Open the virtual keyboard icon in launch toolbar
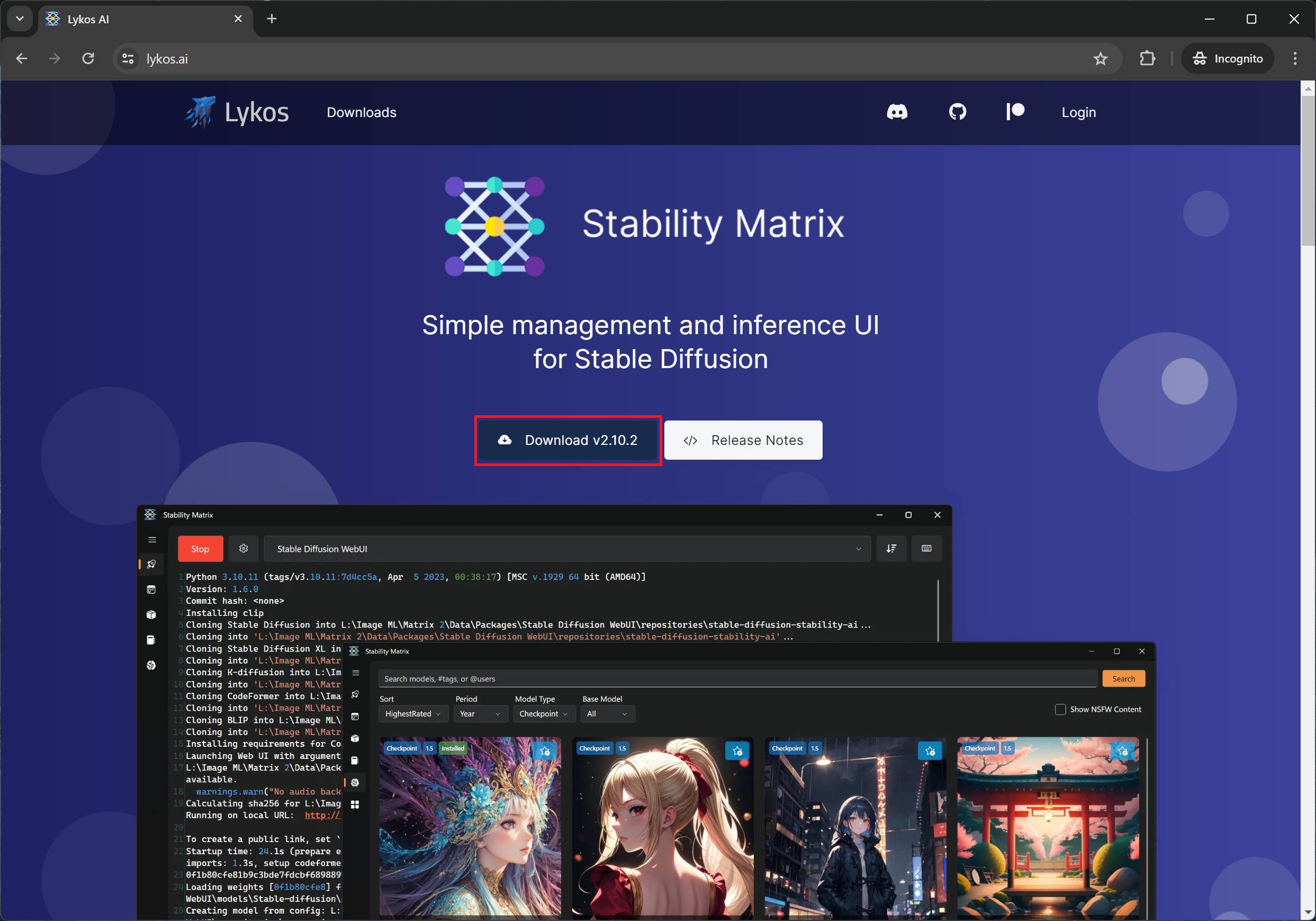Screen dimensions: 1316x921 (926, 548)
